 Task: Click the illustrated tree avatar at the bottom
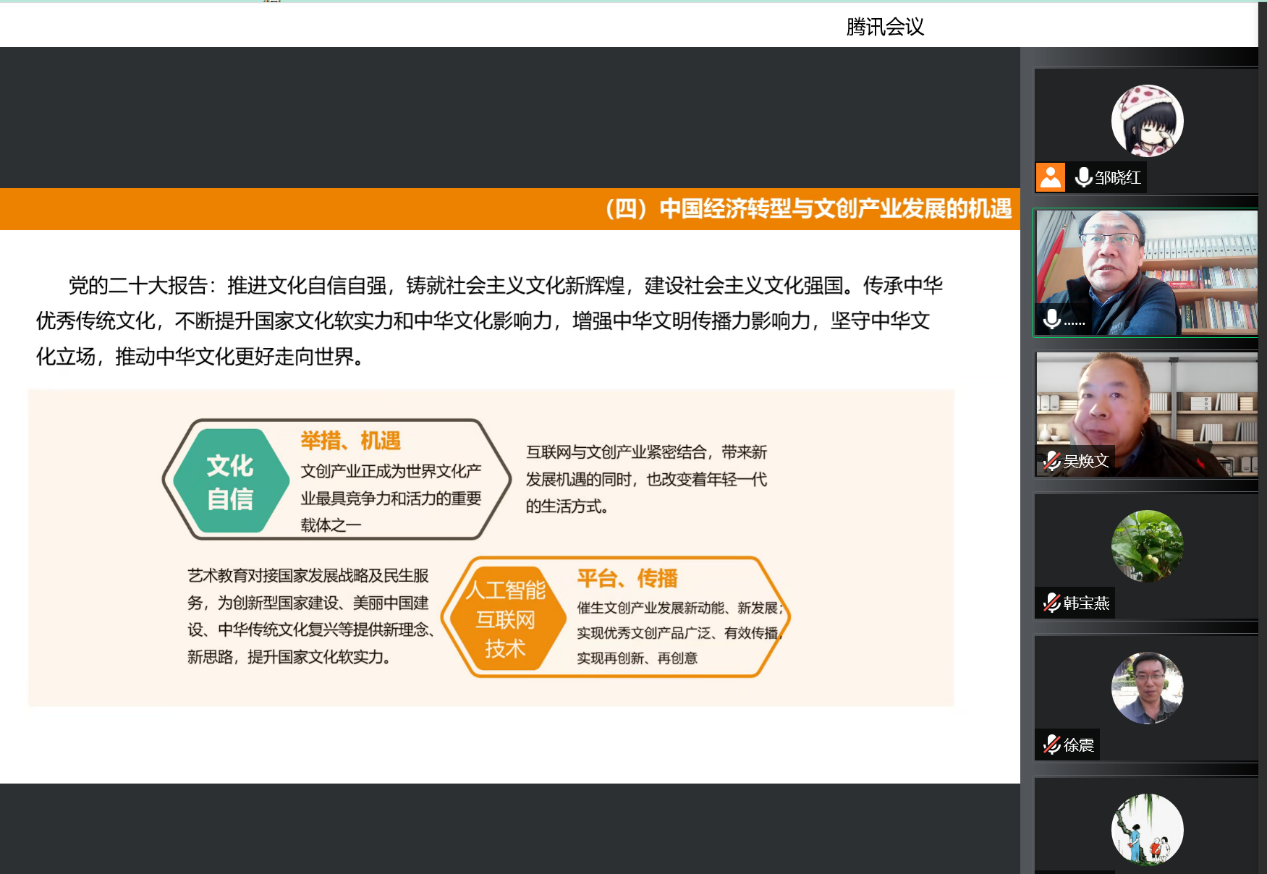(x=1147, y=830)
